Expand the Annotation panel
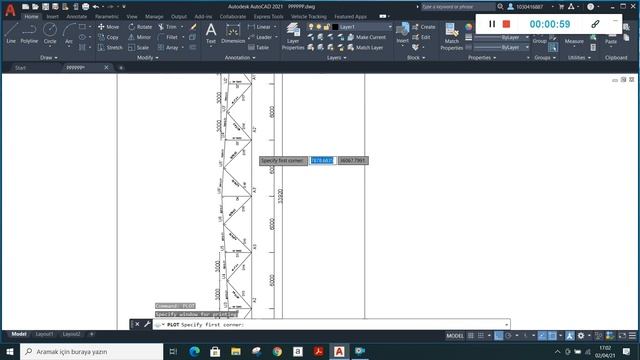The image size is (640, 360). 240,58
